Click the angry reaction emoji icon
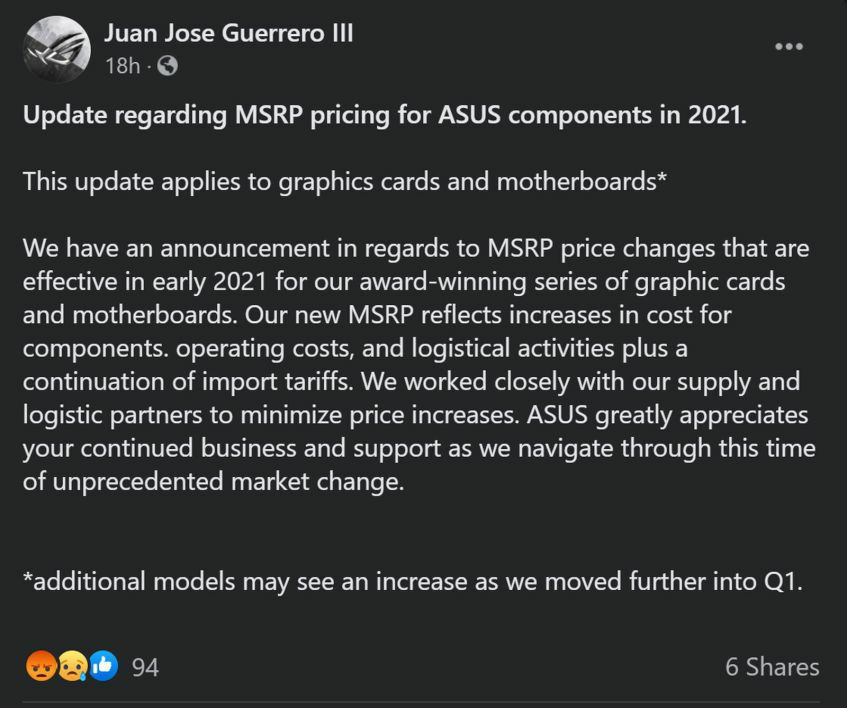 [41, 666]
